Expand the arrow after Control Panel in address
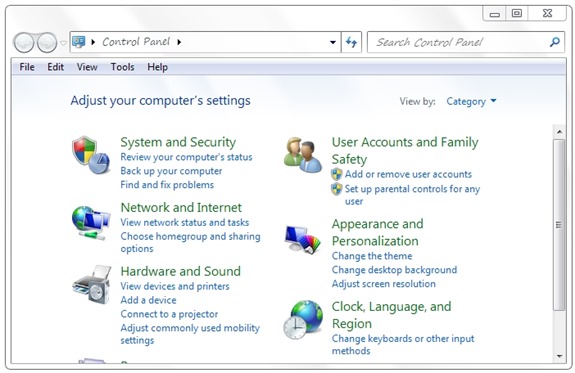 [179, 42]
